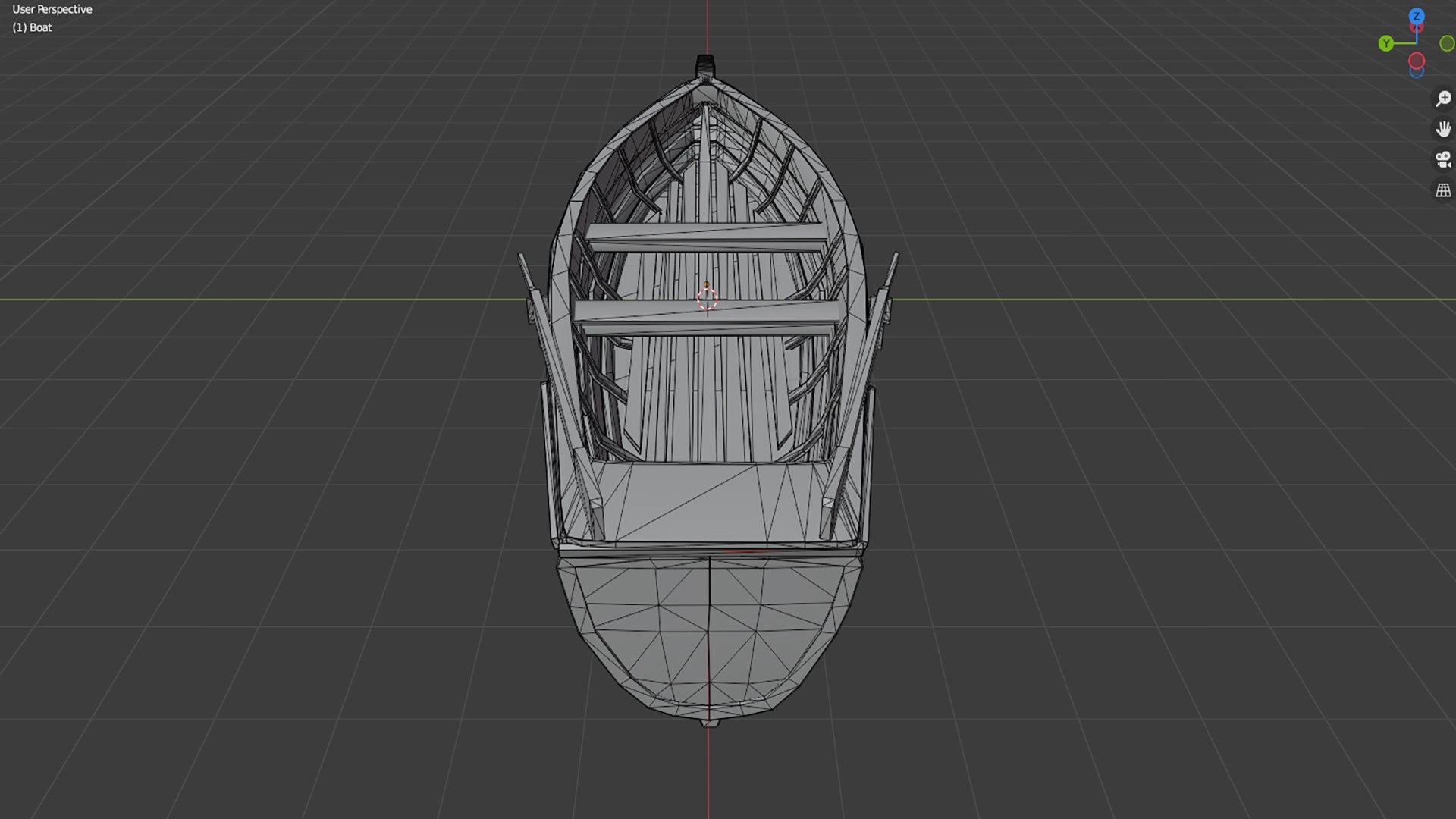Click the 'User Perspective' viewport label
Screen dimensions: 1456x819
[52, 9]
